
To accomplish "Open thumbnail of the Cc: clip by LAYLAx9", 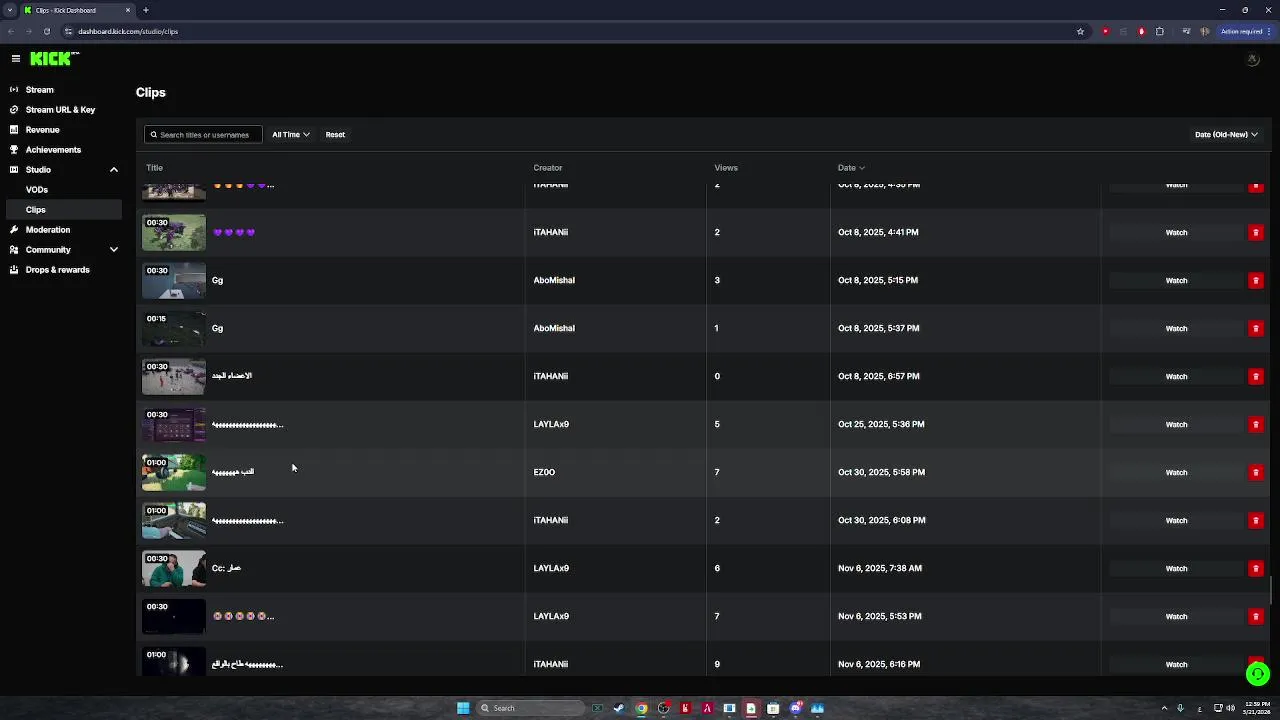I will coord(174,569).
